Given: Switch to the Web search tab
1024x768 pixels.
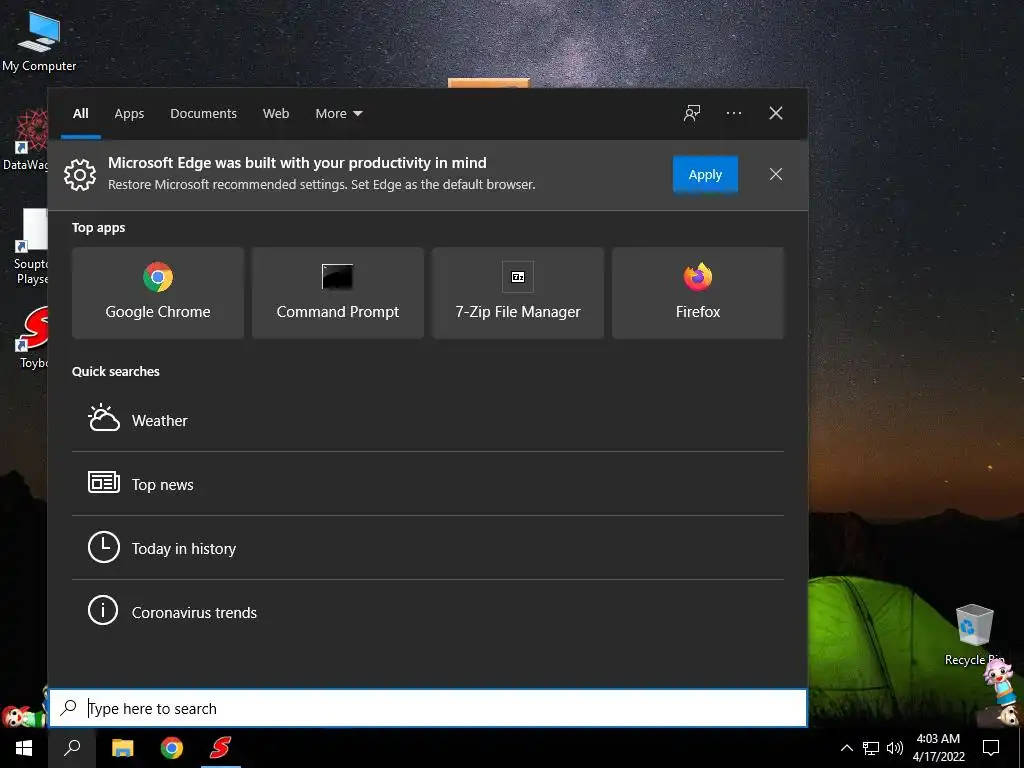Looking at the screenshot, I should (x=276, y=113).
